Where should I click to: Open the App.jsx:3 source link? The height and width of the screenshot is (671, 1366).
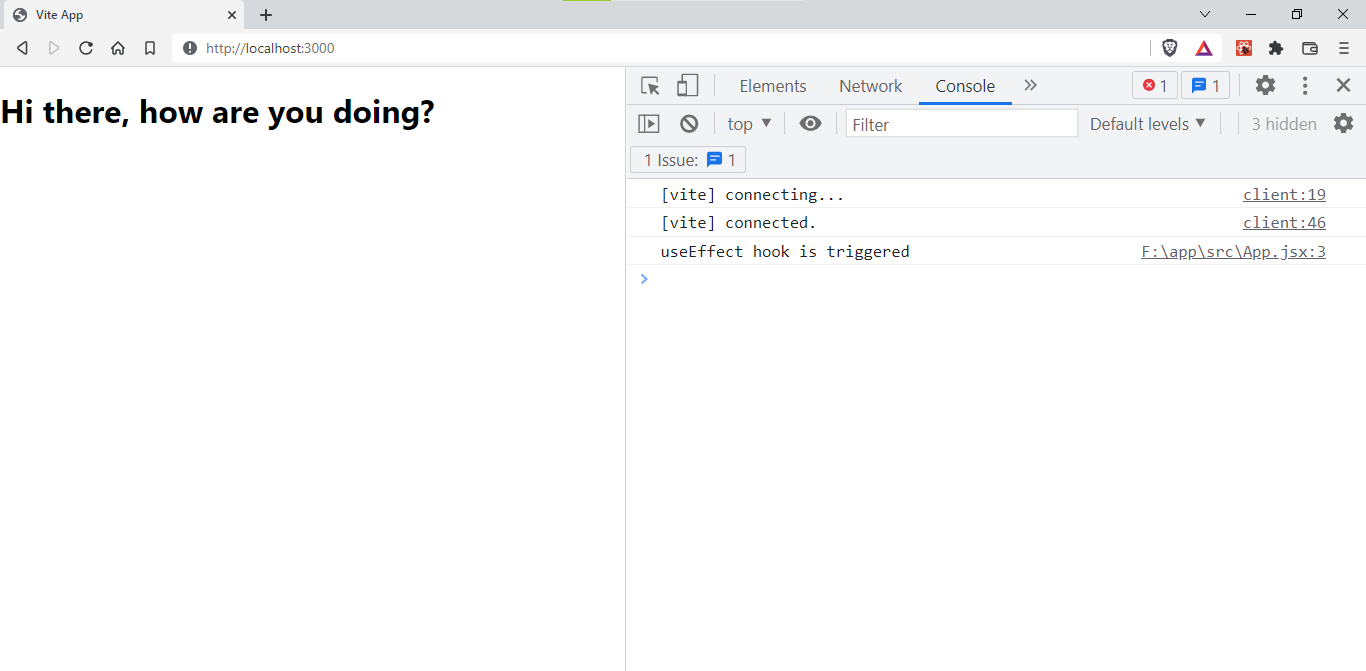1233,252
